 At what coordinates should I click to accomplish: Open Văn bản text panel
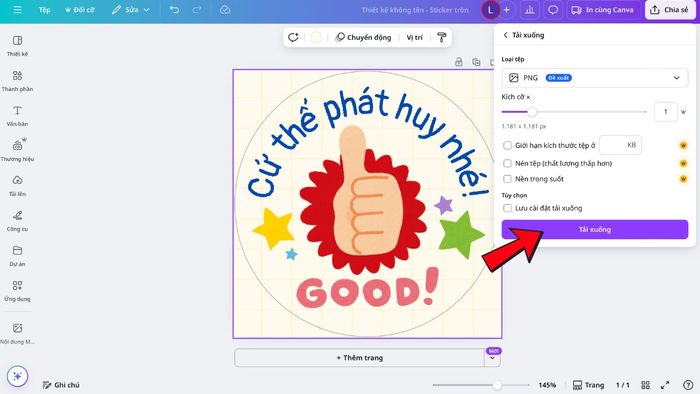click(x=17, y=116)
